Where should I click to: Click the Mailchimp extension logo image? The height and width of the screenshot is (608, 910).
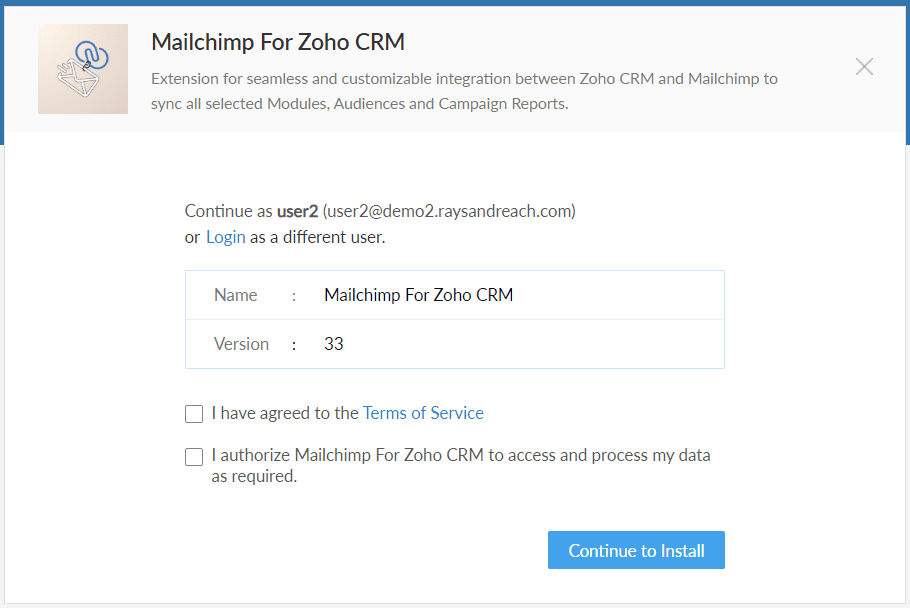click(83, 69)
